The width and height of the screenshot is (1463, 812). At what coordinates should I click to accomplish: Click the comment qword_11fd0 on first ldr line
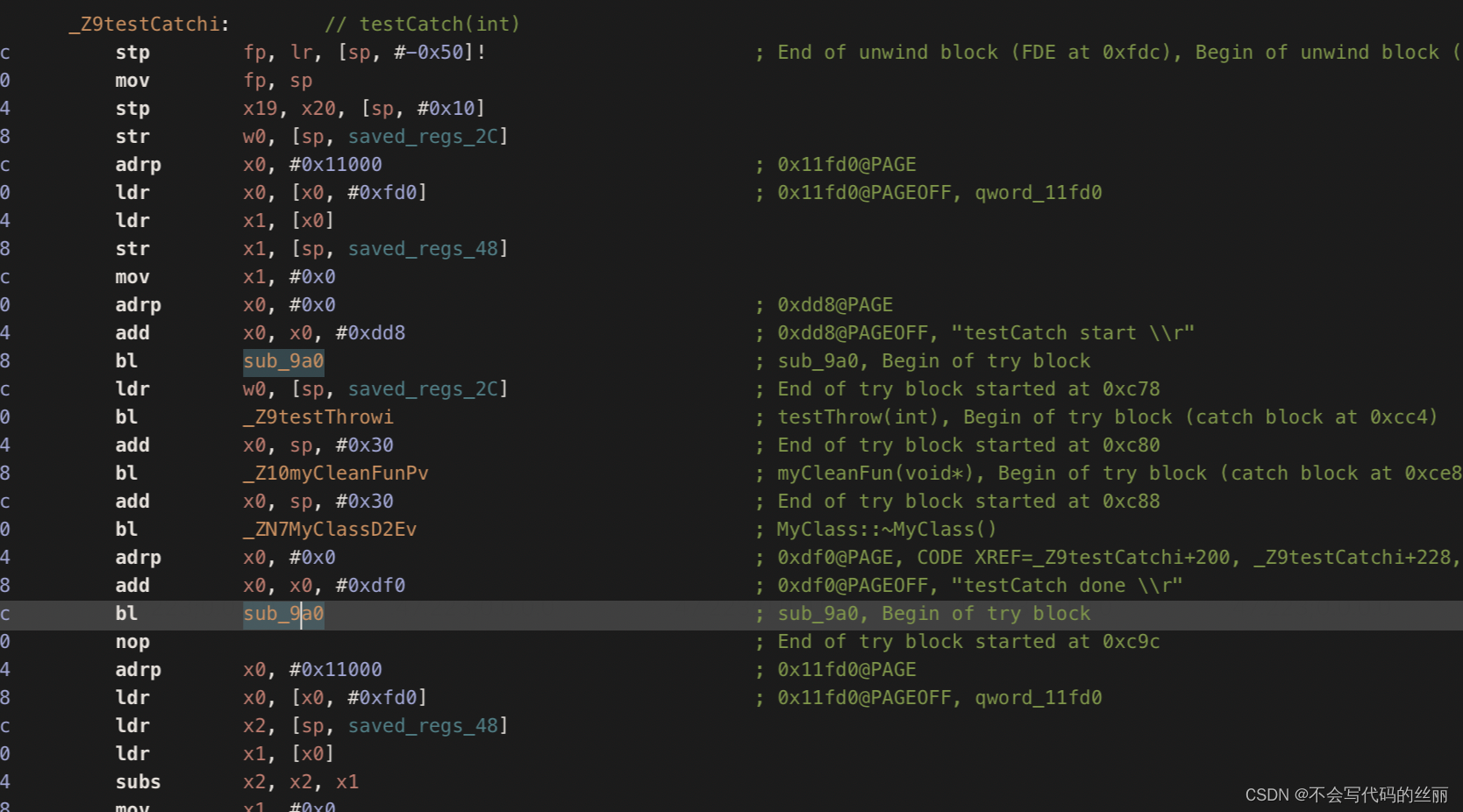(x=1038, y=193)
